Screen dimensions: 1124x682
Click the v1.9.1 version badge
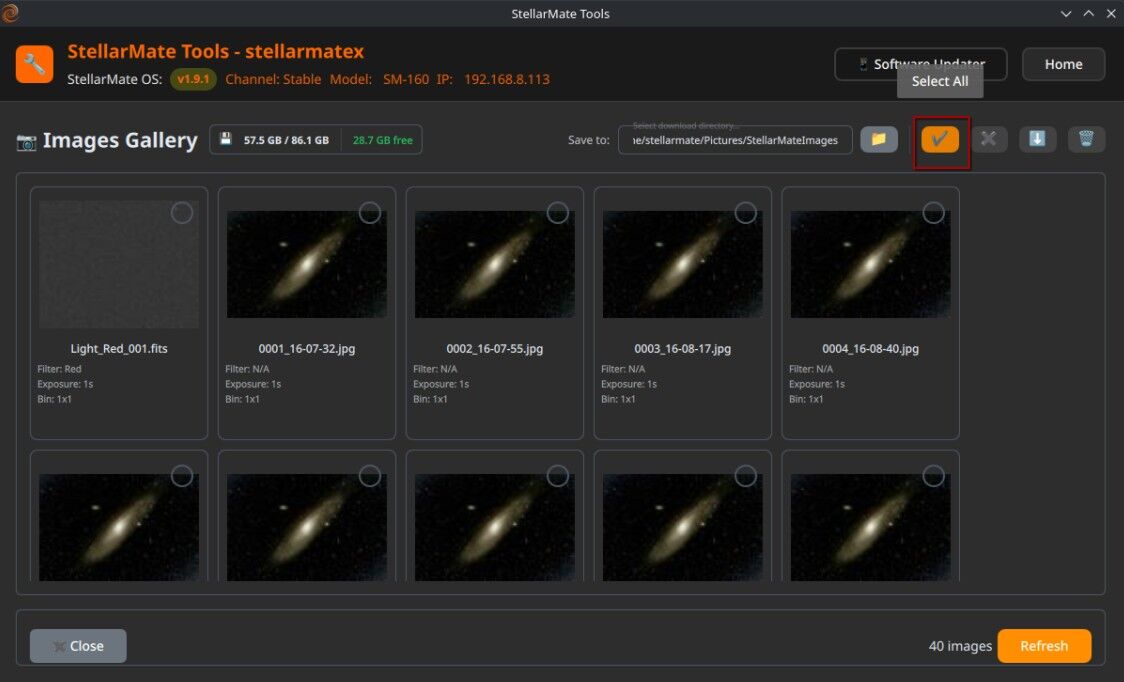[193, 79]
